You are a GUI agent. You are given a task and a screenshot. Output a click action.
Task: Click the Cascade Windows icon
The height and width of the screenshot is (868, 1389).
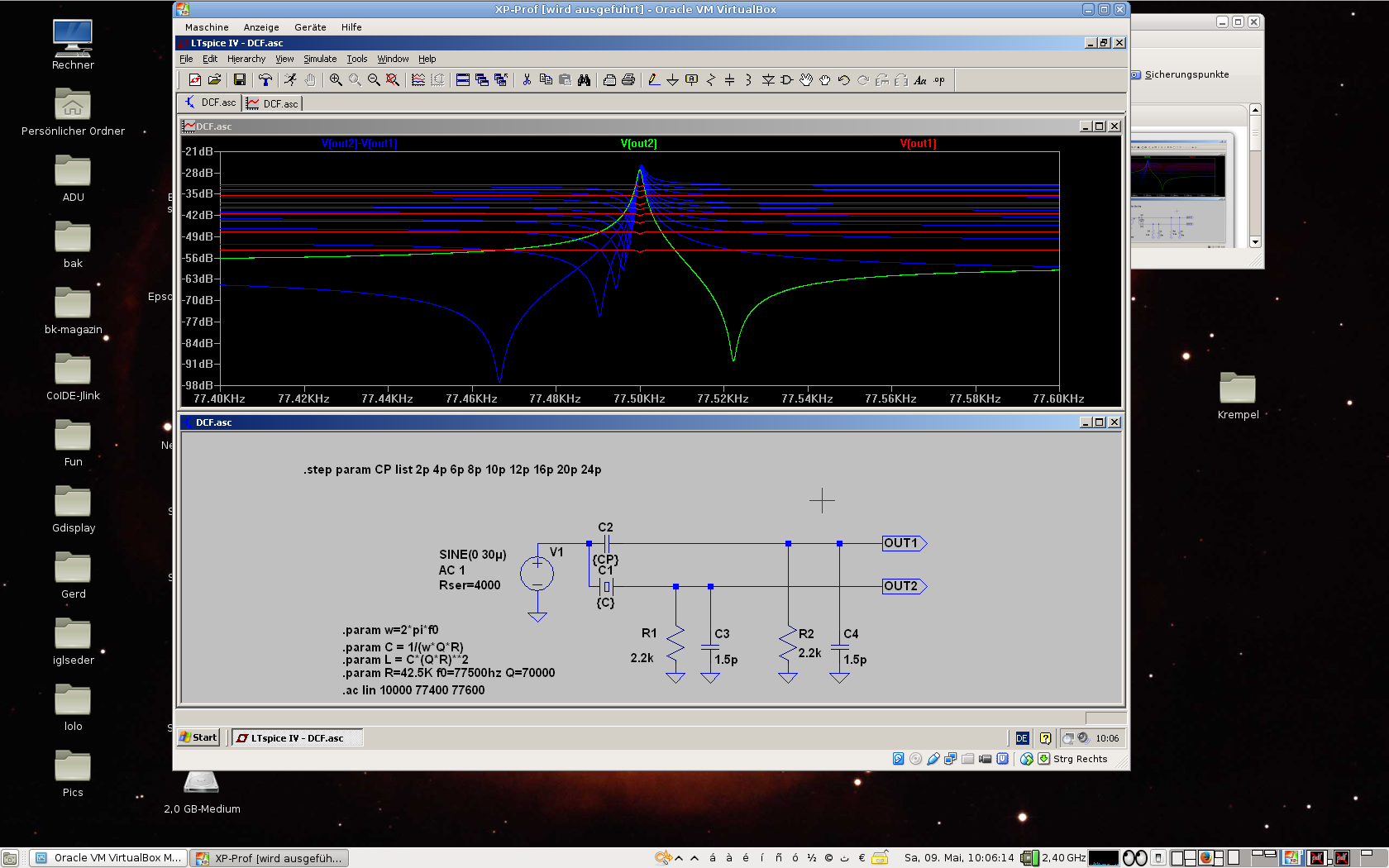[x=482, y=80]
